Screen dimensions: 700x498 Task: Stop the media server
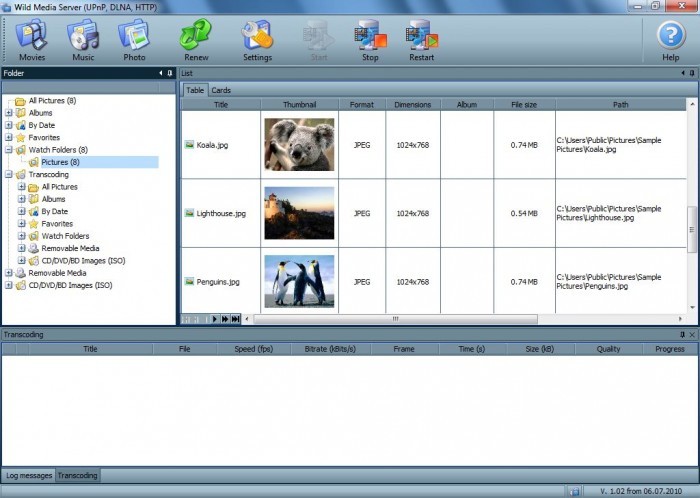tap(370, 39)
